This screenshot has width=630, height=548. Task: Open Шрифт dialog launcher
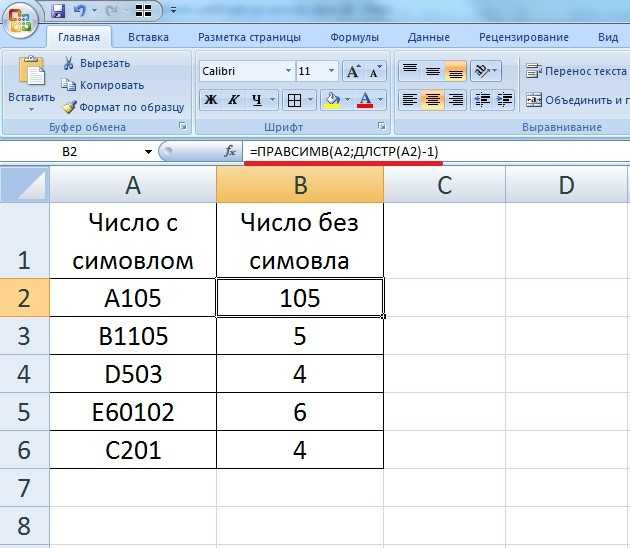pyautogui.click(x=381, y=126)
